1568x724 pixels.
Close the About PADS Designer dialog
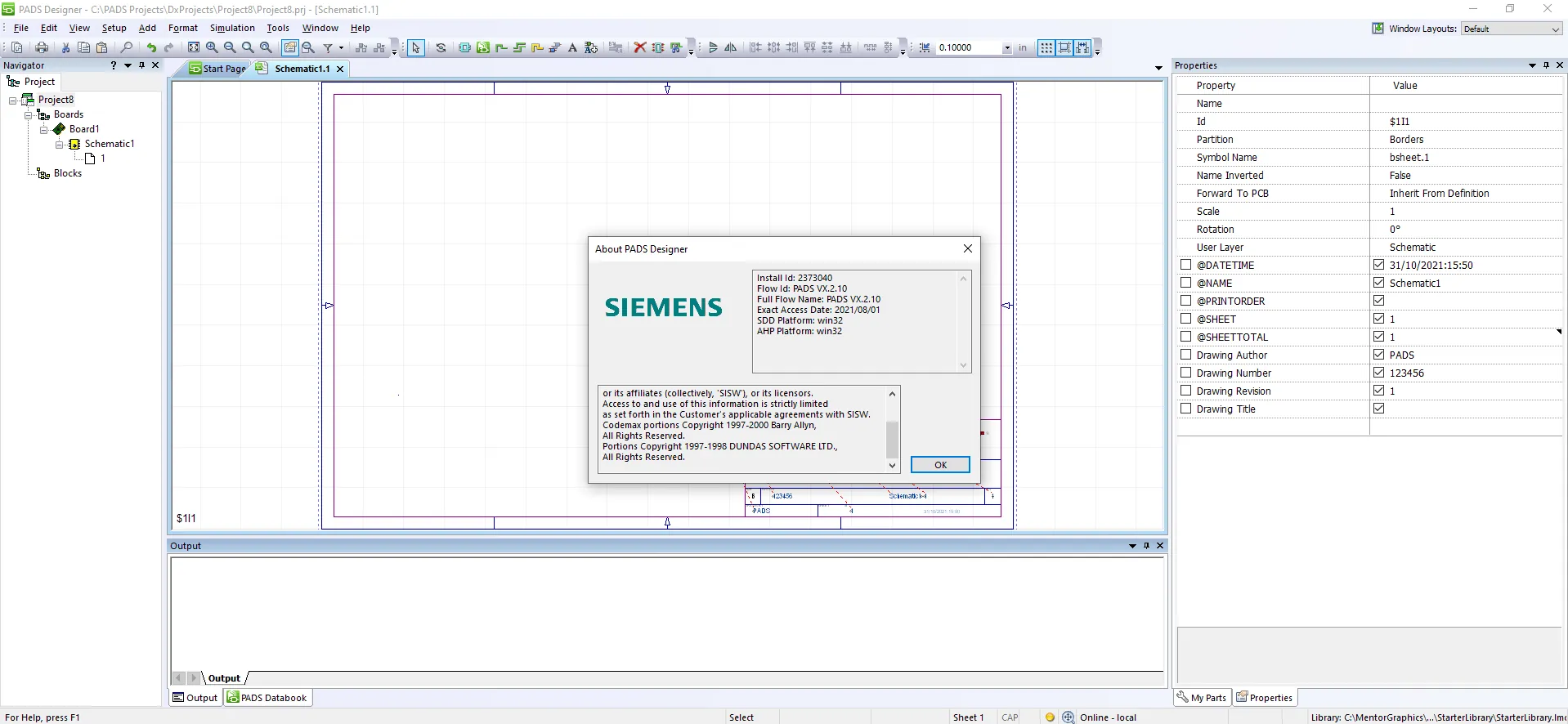pos(968,248)
